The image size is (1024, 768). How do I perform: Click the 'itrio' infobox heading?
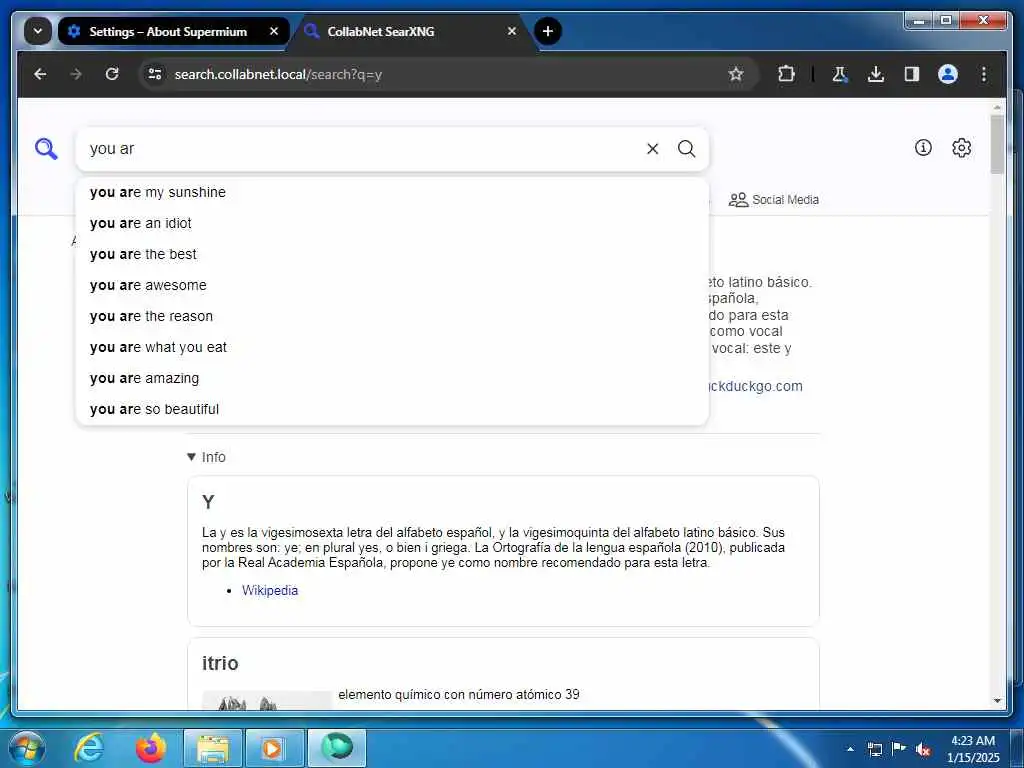click(x=220, y=664)
